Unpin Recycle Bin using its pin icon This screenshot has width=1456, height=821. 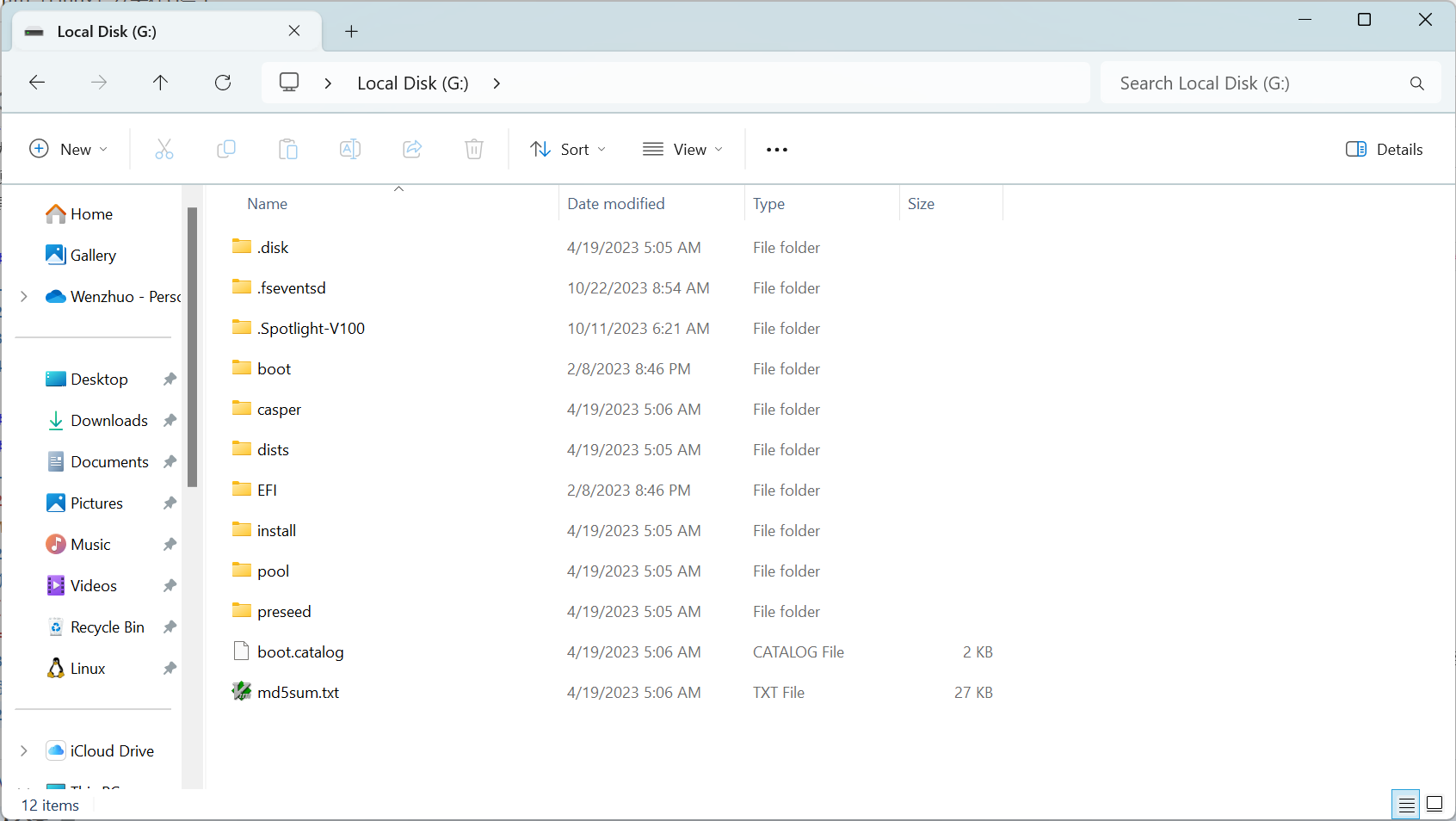[x=170, y=627]
